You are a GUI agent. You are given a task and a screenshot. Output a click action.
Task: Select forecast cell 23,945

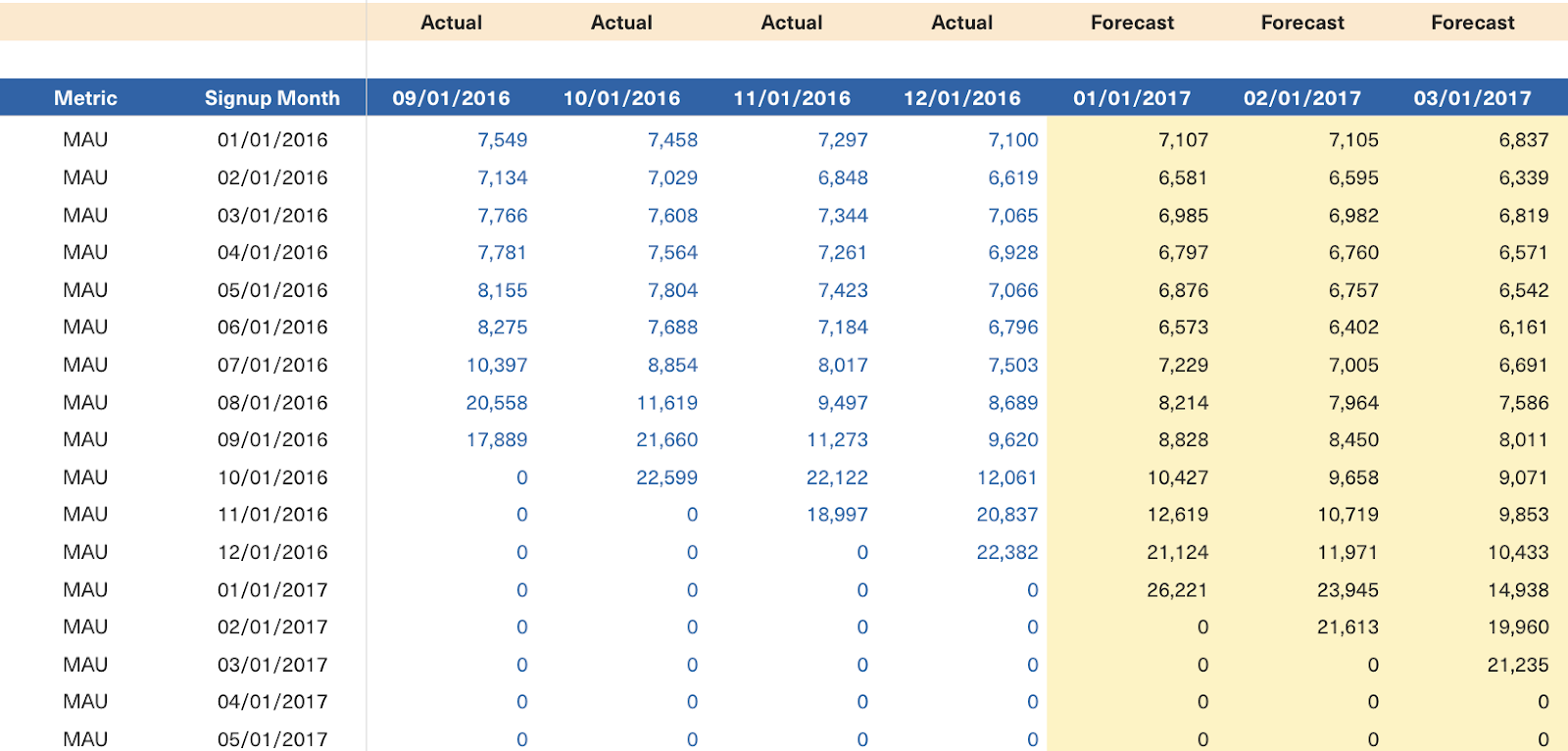click(1347, 591)
